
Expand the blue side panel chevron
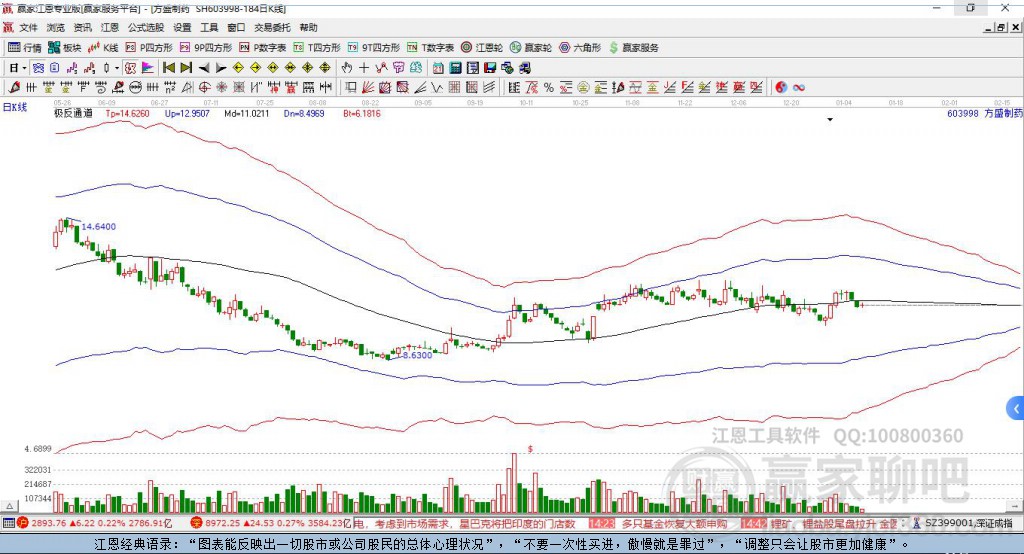[1016, 409]
